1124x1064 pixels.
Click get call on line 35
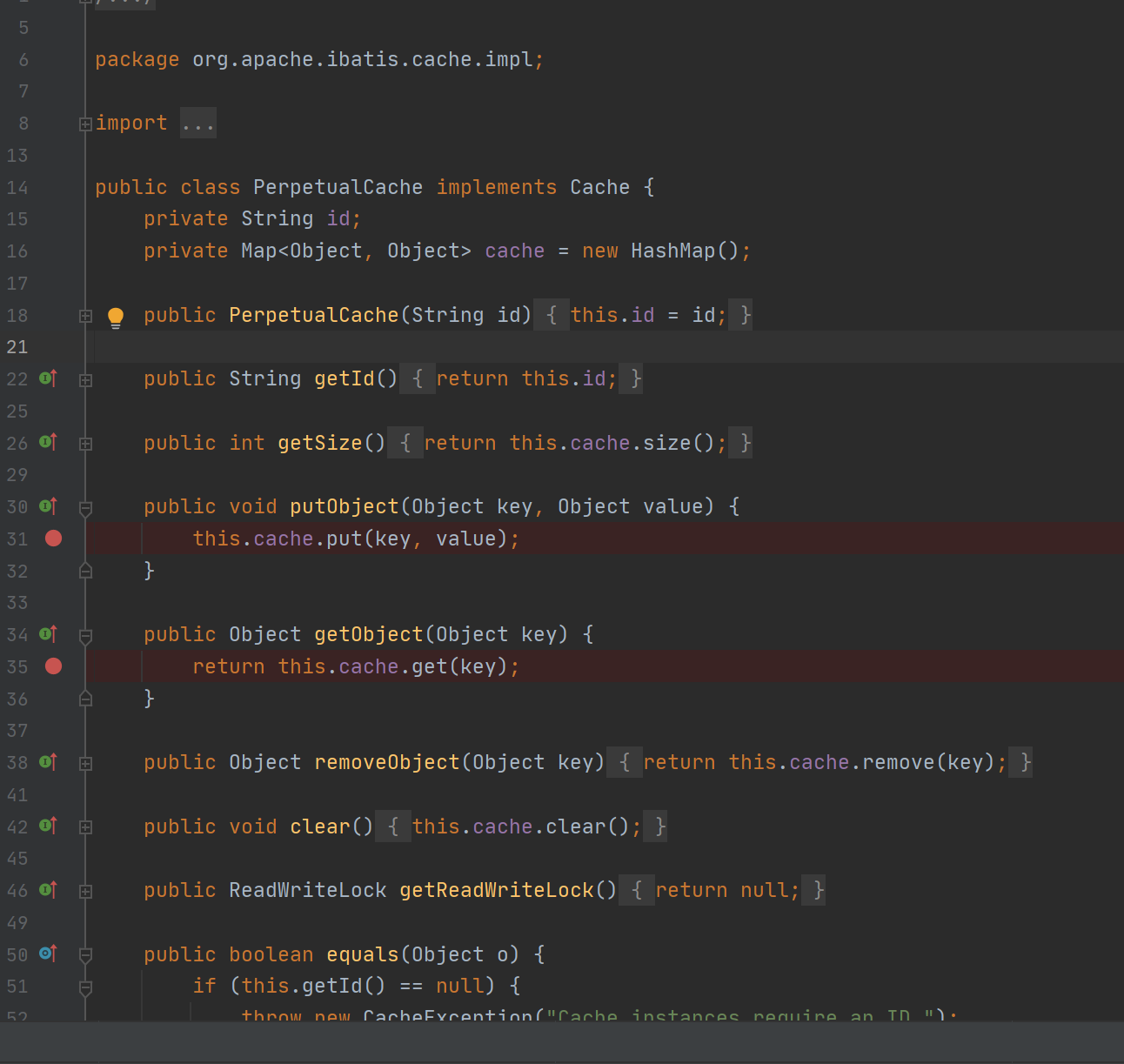pyautogui.click(x=429, y=666)
